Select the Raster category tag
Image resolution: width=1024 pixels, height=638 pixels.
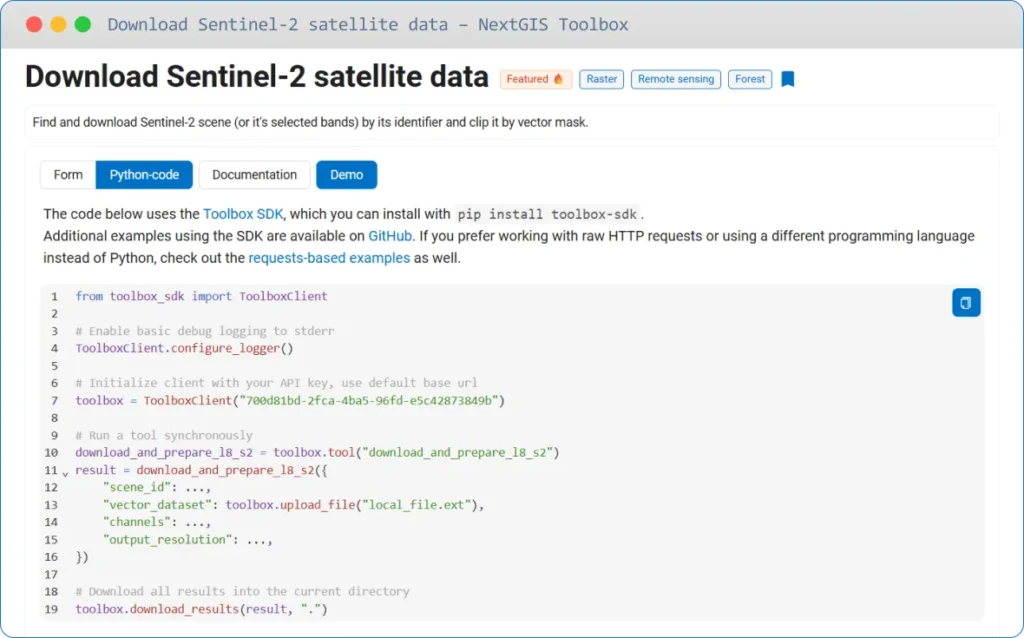[x=601, y=78]
